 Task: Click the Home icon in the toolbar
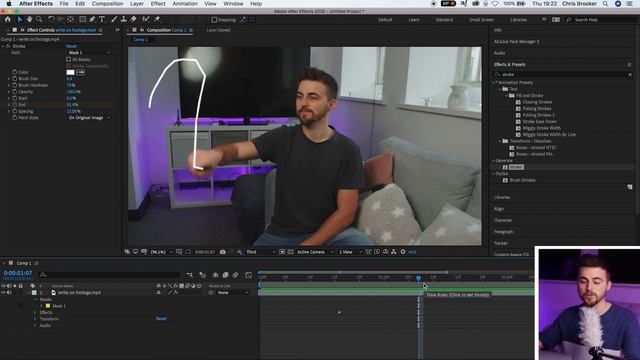point(7,19)
